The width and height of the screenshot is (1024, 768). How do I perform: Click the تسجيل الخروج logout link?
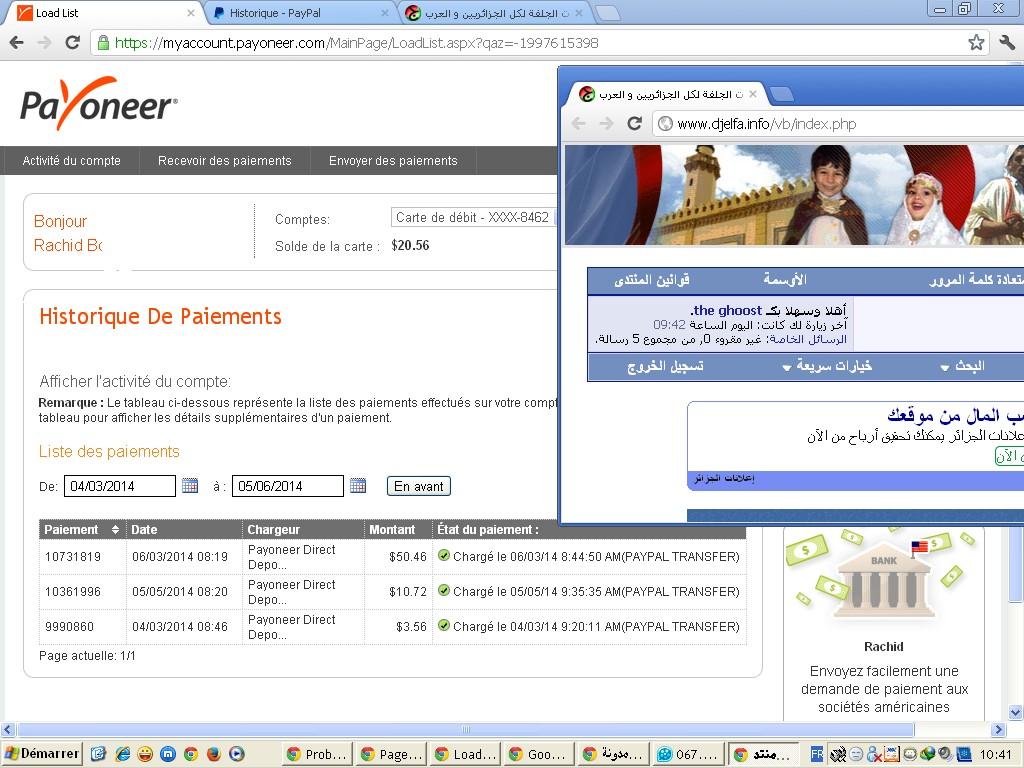(665, 366)
